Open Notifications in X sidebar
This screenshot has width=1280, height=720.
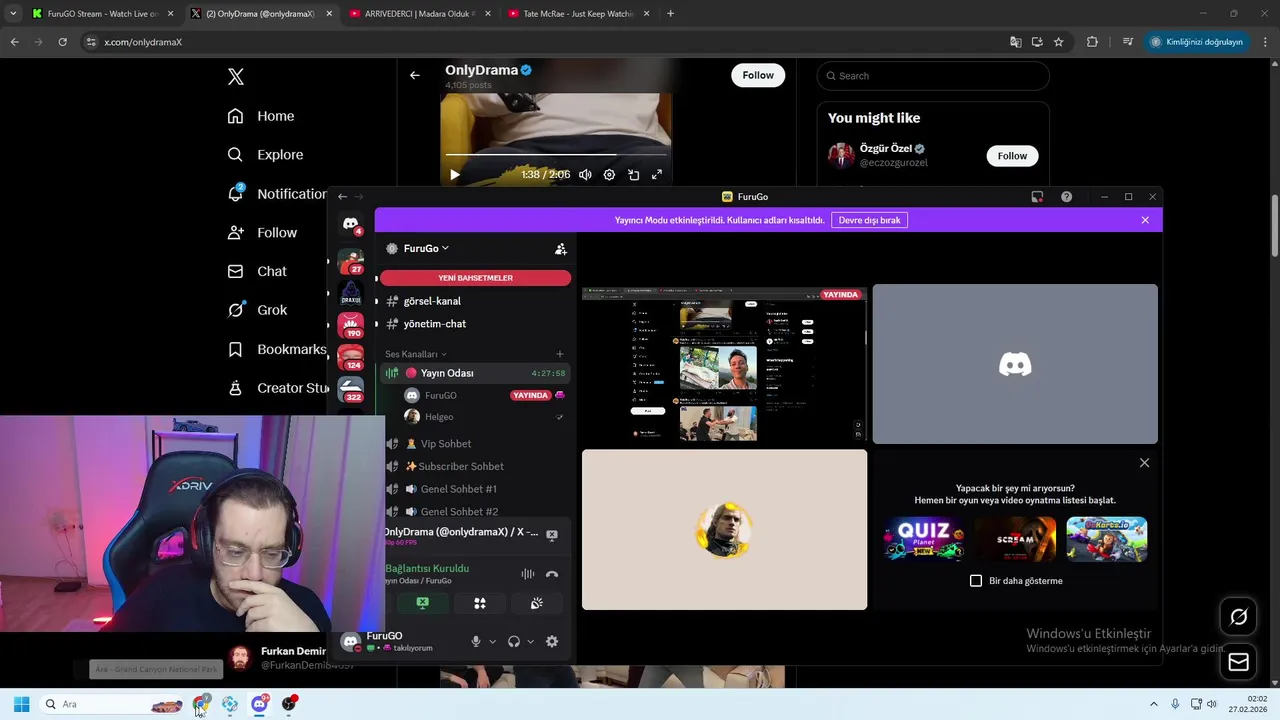tap(277, 194)
